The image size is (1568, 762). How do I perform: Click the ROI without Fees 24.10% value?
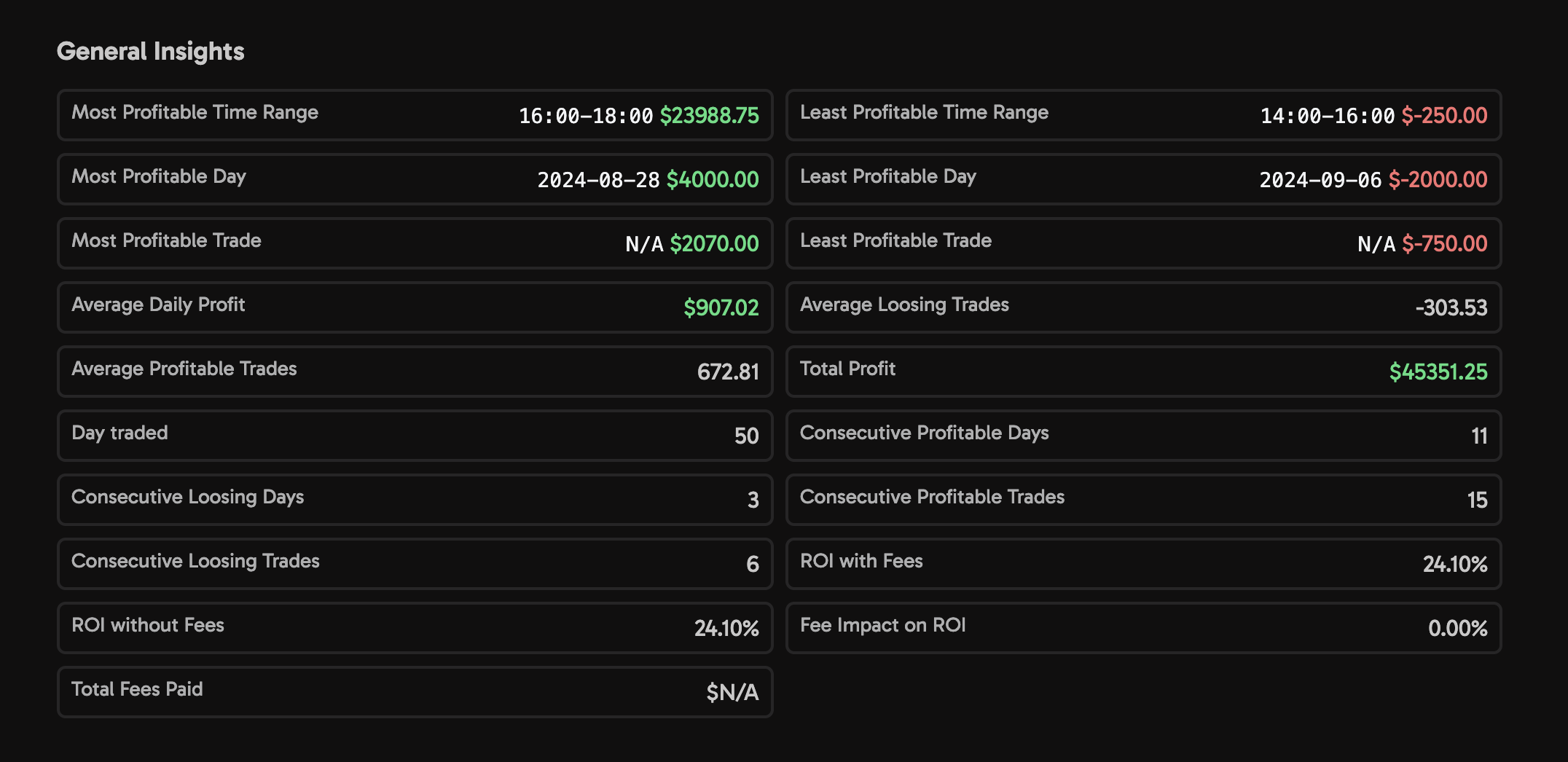pyautogui.click(x=726, y=629)
